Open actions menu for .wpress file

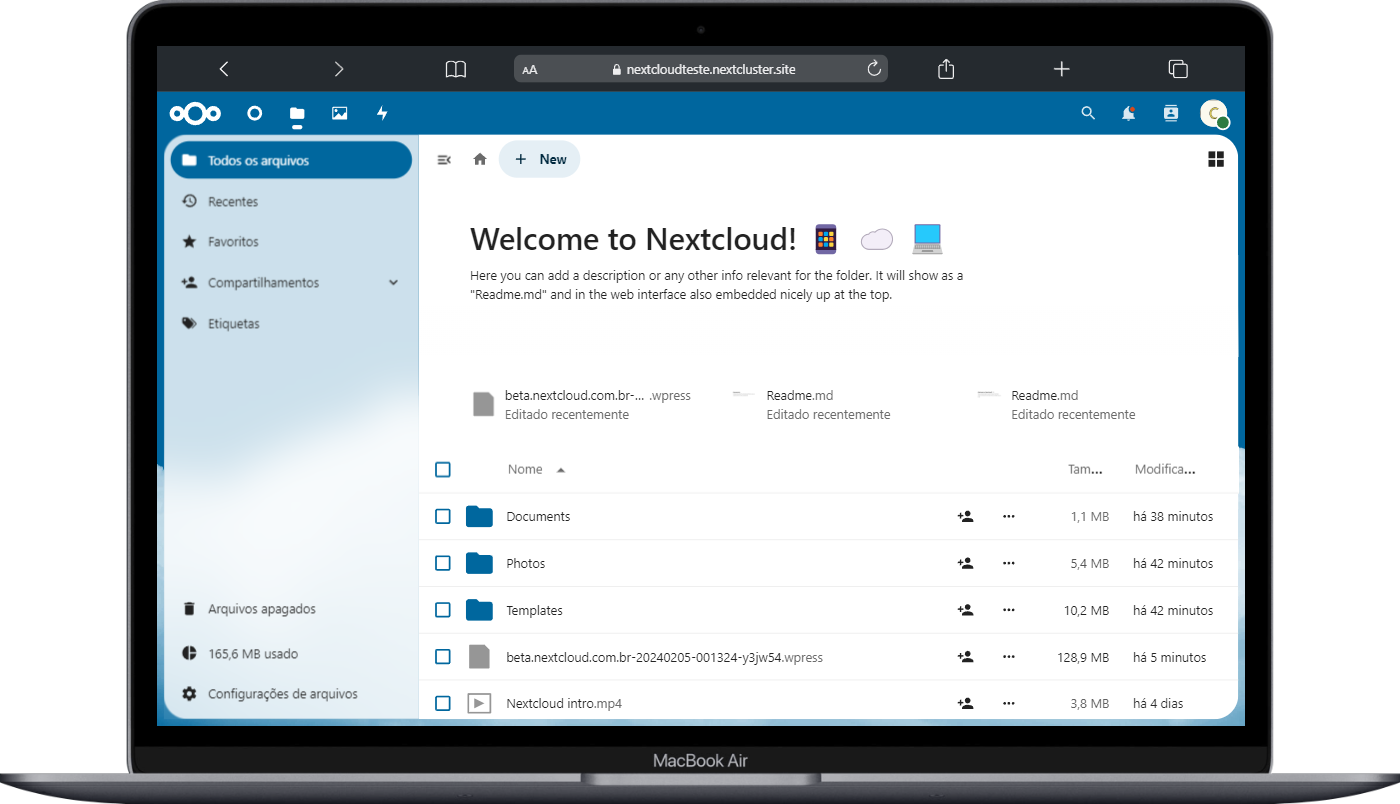(1009, 657)
